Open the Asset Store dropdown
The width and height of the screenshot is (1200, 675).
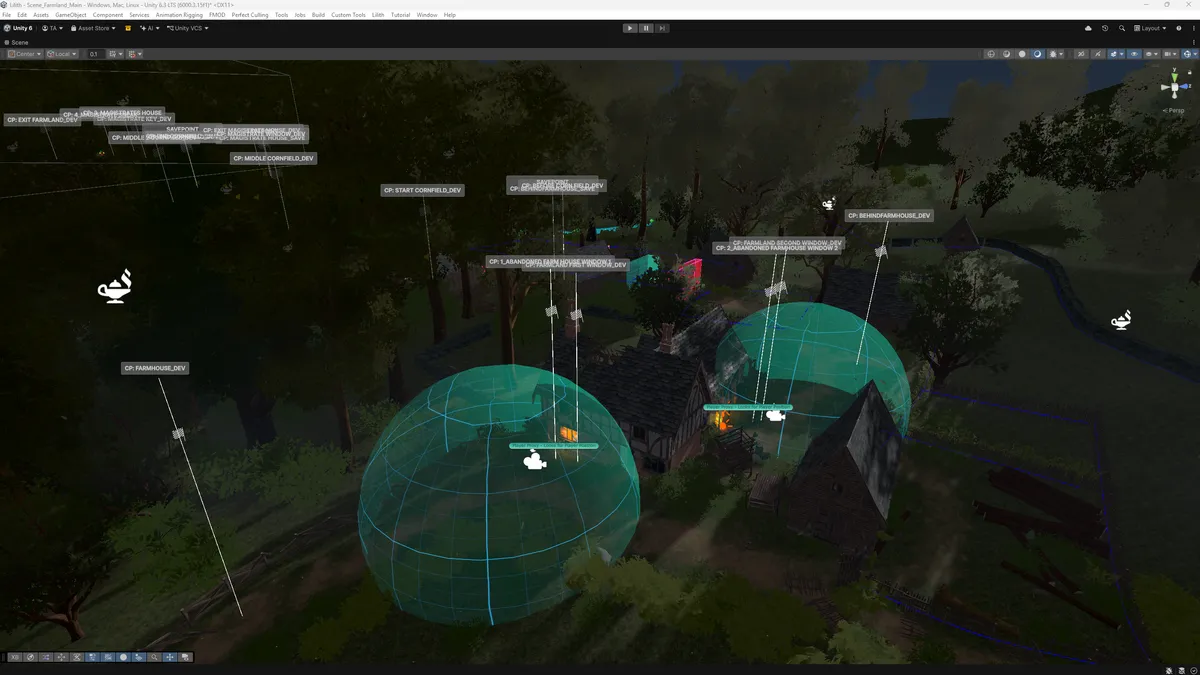[93, 28]
